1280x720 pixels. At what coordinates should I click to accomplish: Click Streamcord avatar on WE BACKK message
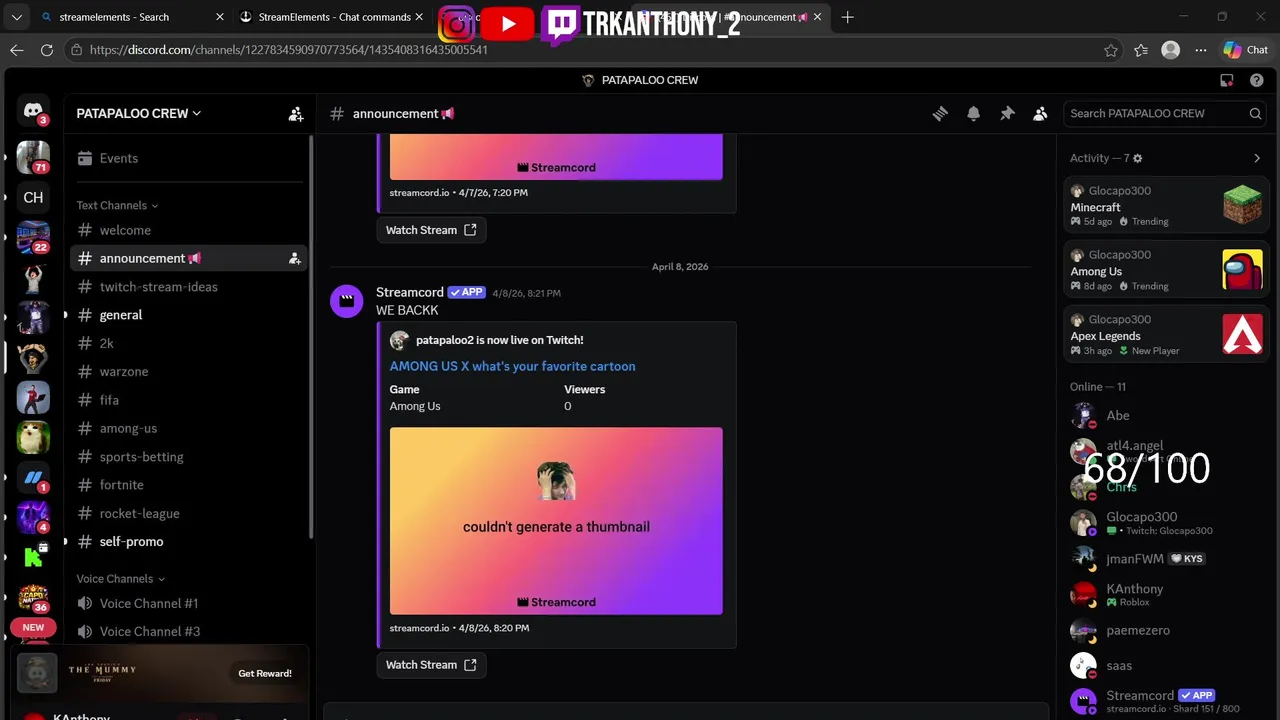coord(347,300)
